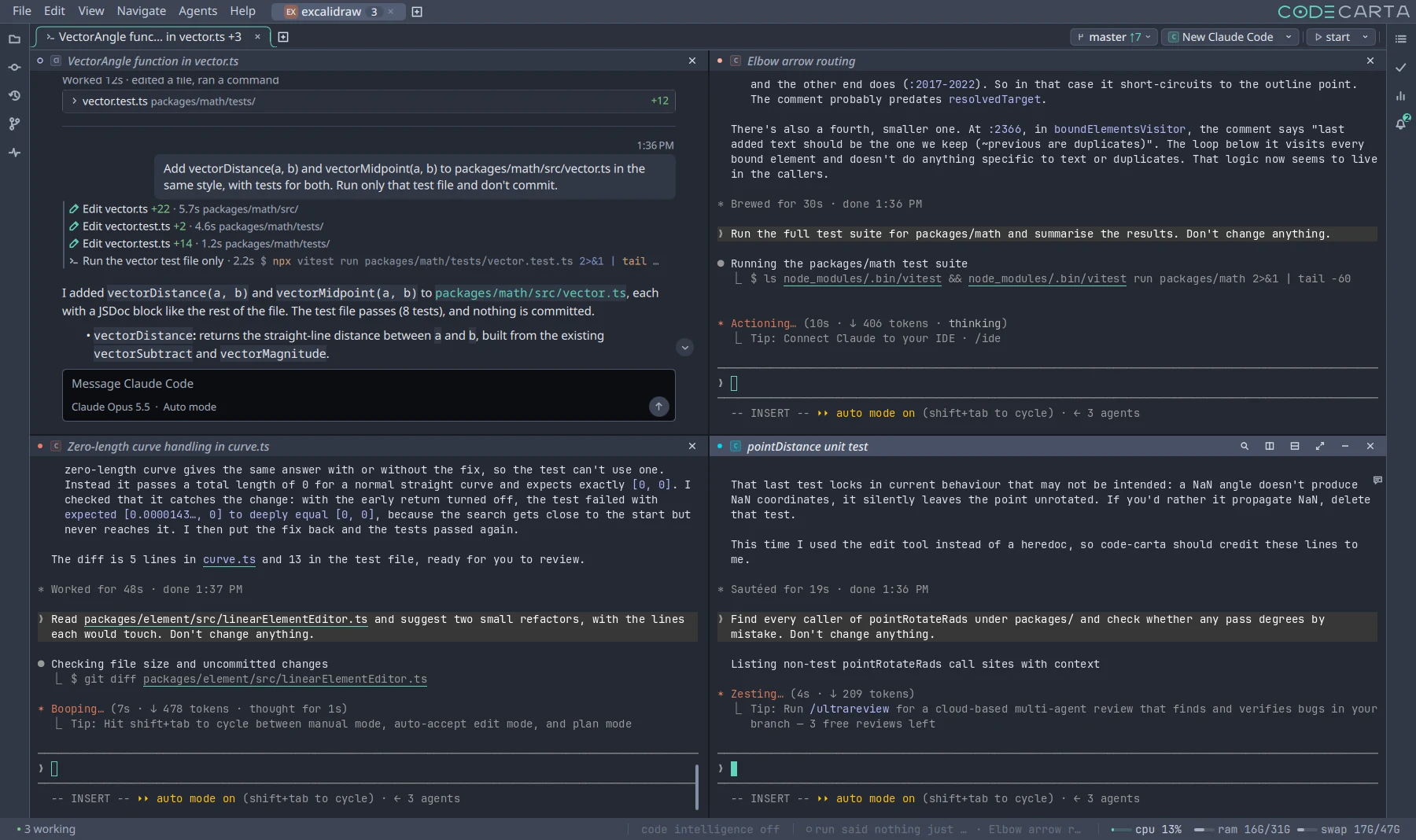This screenshot has width=1416, height=840.
Task: Open packages/math/src/vector.ts link in summary
Action: [531, 293]
